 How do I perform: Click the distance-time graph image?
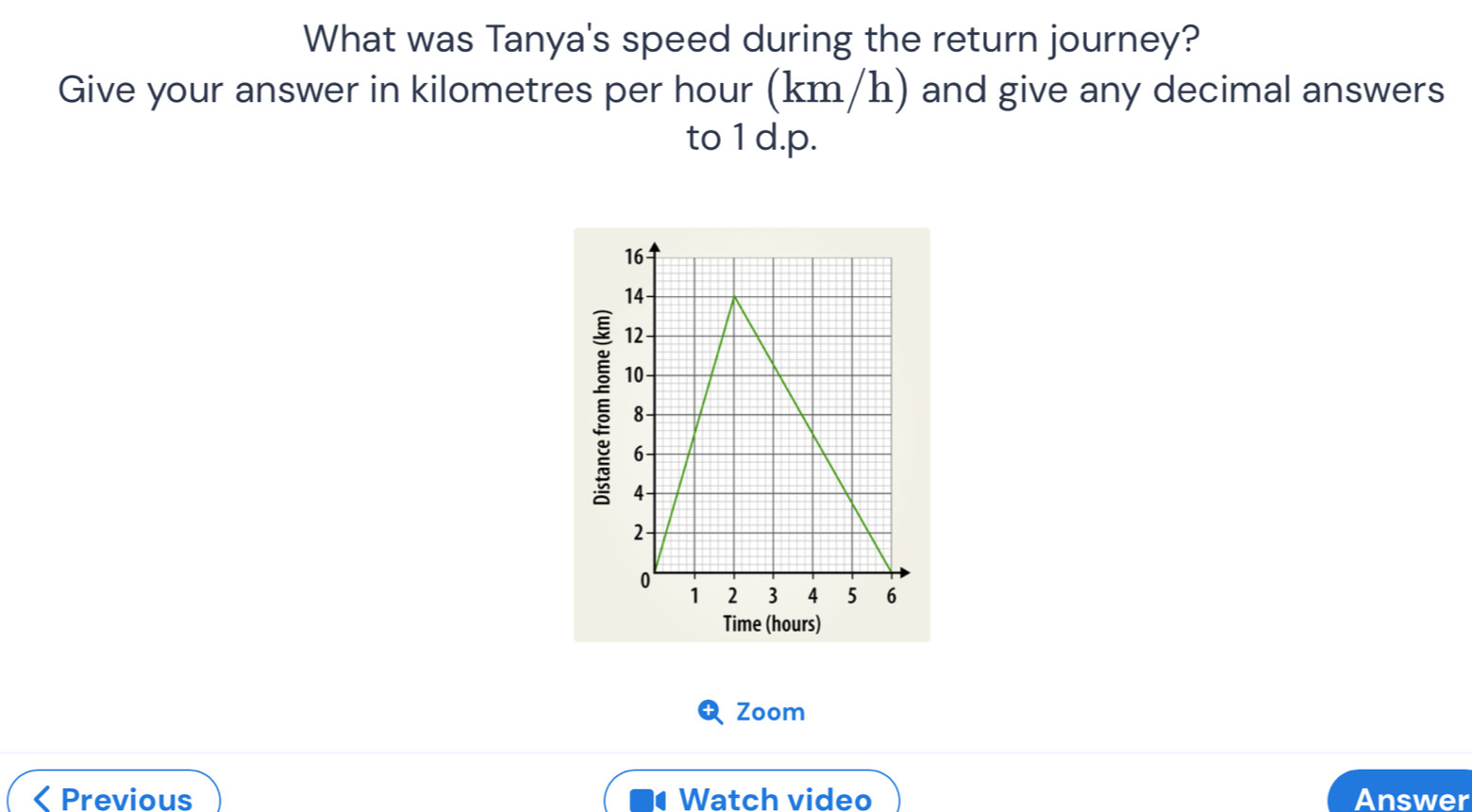click(x=750, y=432)
